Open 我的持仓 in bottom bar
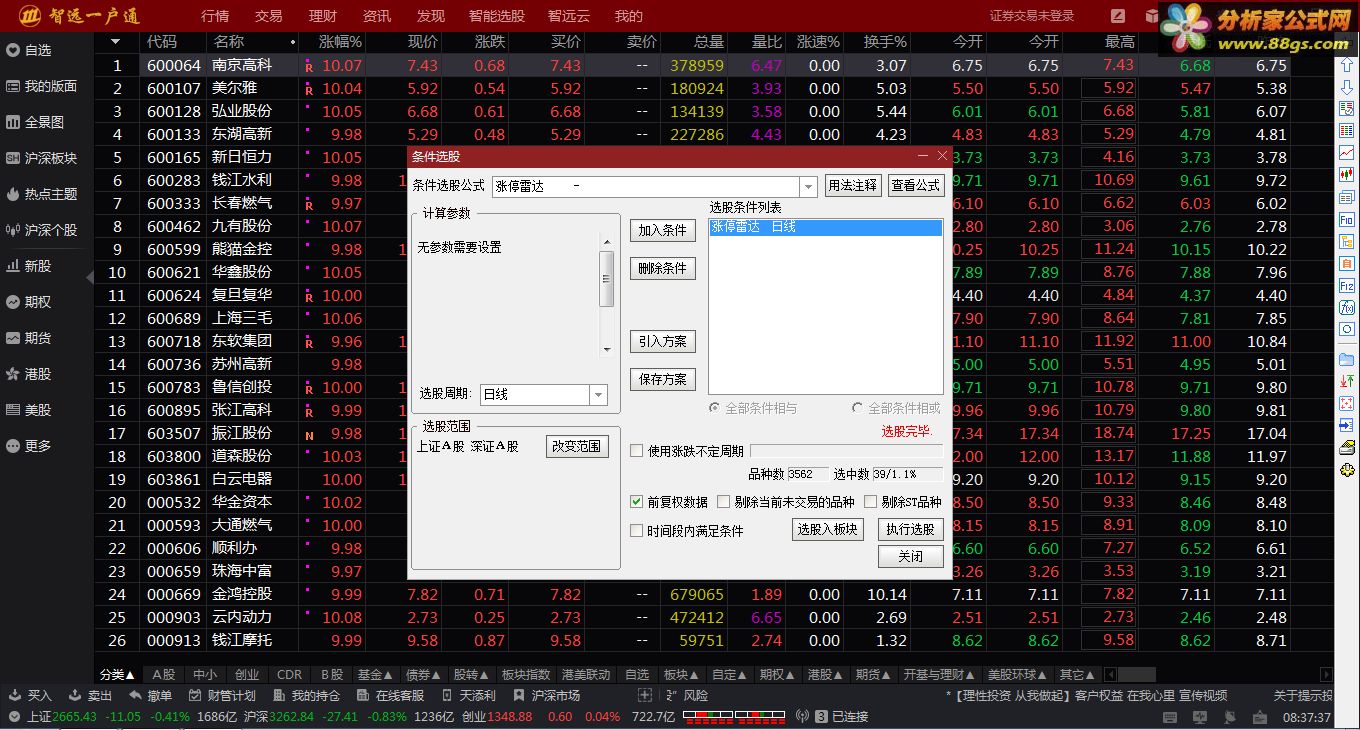The height and width of the screenshot is (730, 1360). [306, 696]
